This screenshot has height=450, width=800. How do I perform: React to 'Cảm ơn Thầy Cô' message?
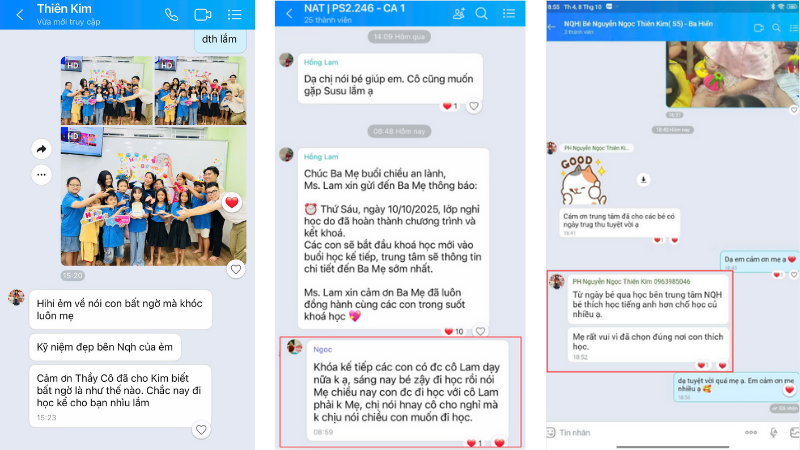(x=201, y=430)
